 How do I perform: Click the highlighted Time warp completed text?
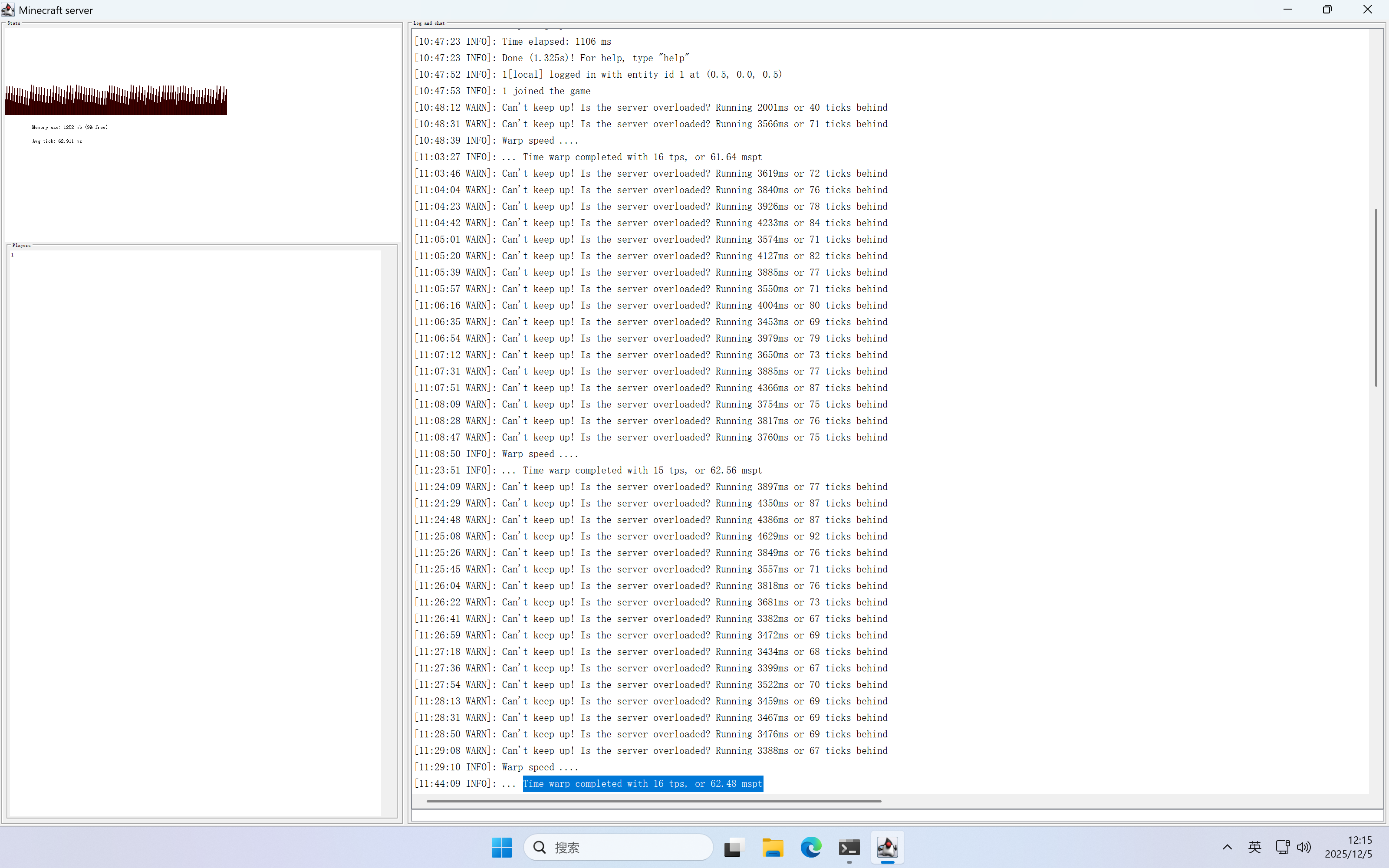click(x=642, y=784)
